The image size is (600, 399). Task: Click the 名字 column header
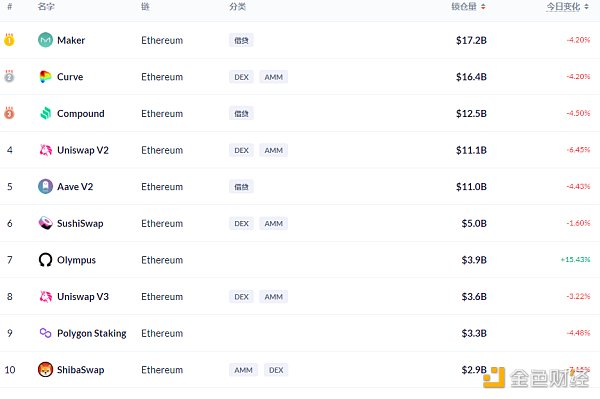[x=46, y=7]
